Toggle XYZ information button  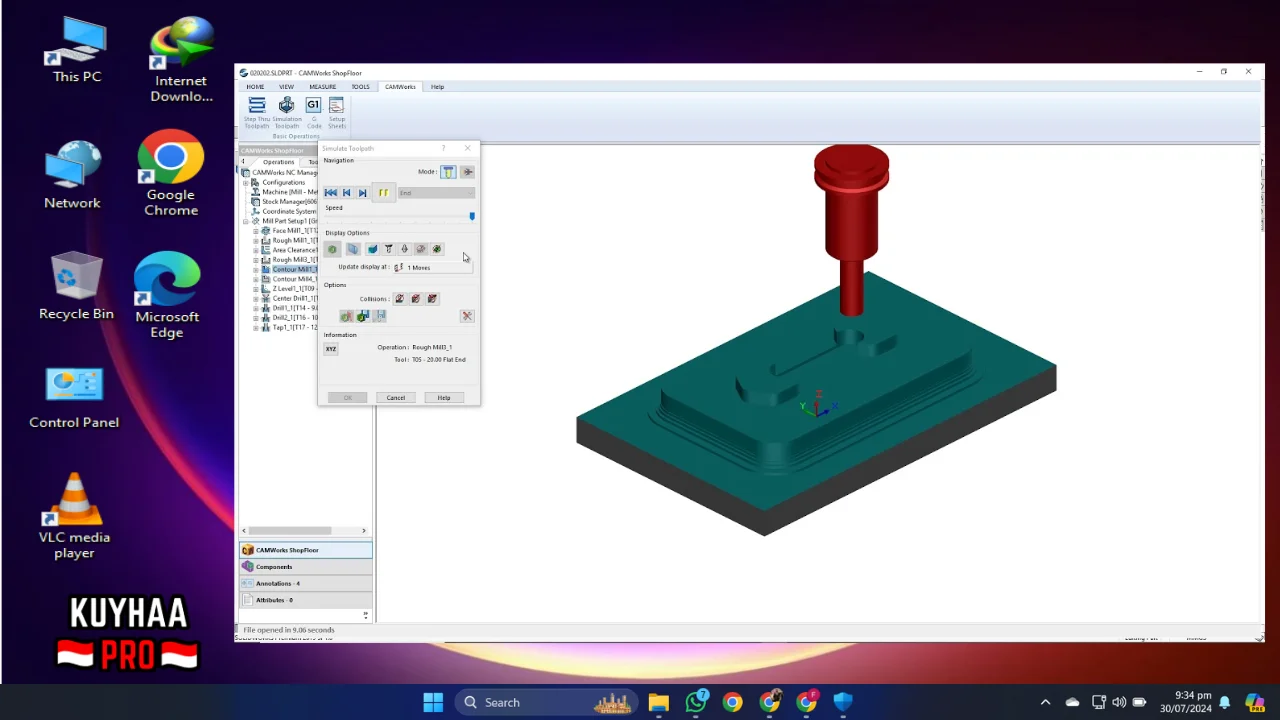pyautogui.click(x=331, y=349)
